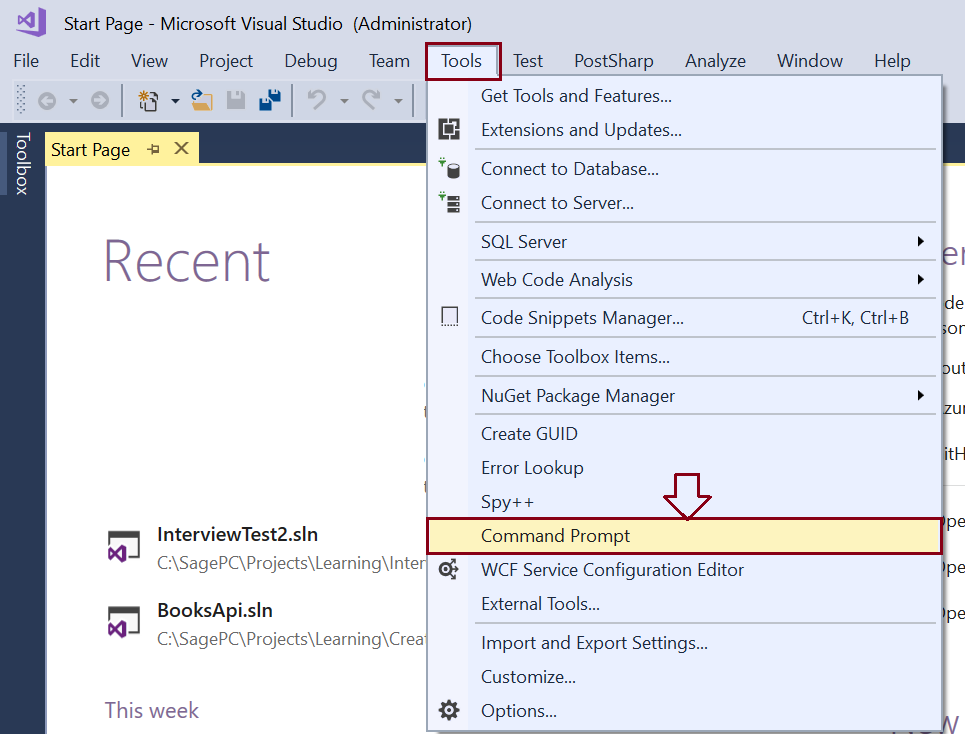
Task: Click the WCF Service Configuration Editor icon
Action: 449,569
